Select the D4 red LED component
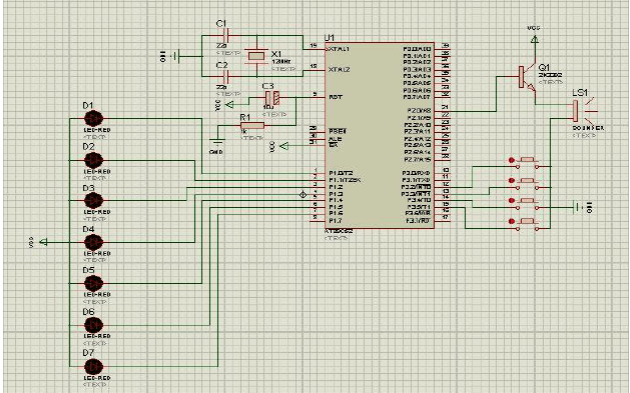 tap(94, 242)
